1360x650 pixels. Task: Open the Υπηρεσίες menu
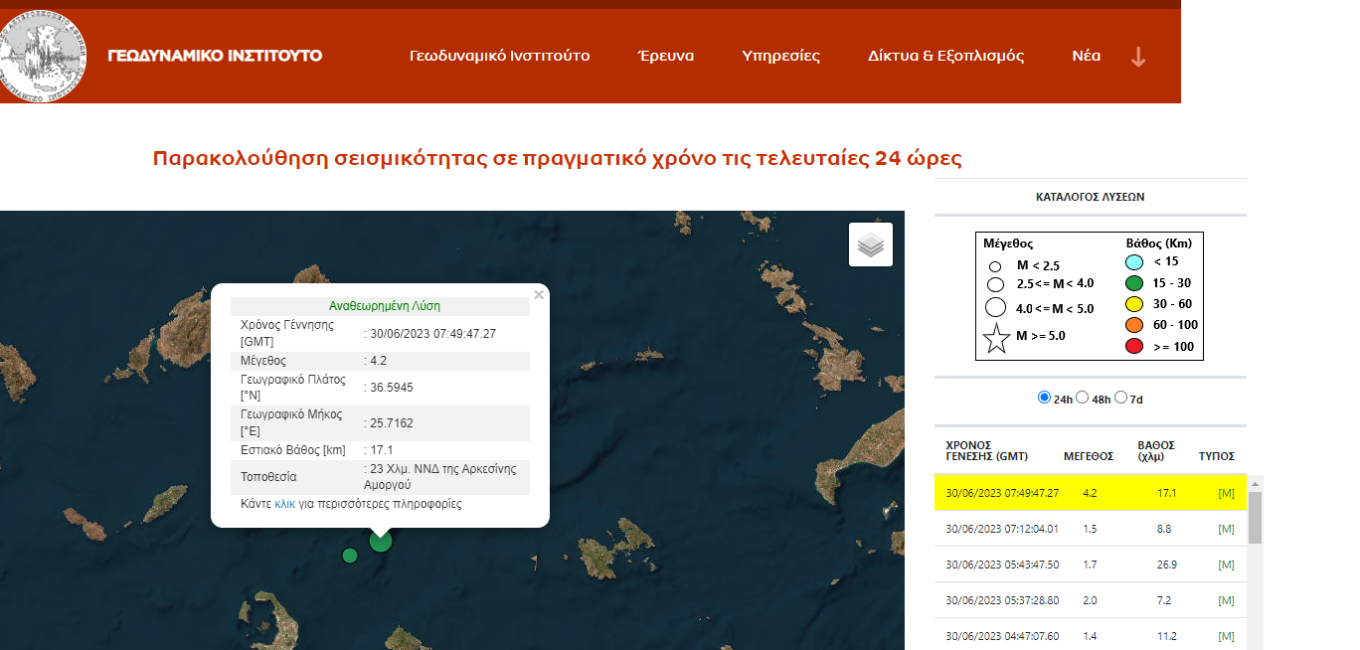780,56
